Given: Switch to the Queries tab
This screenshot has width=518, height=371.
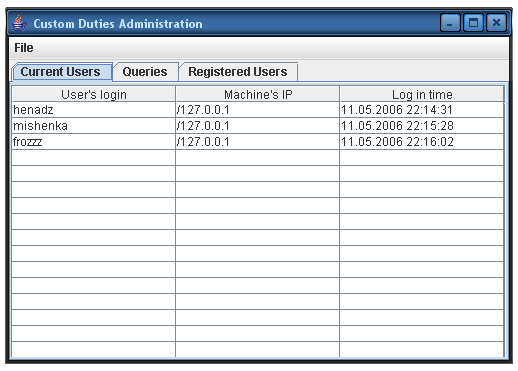Looking at the screenshot, I should 145,72.
